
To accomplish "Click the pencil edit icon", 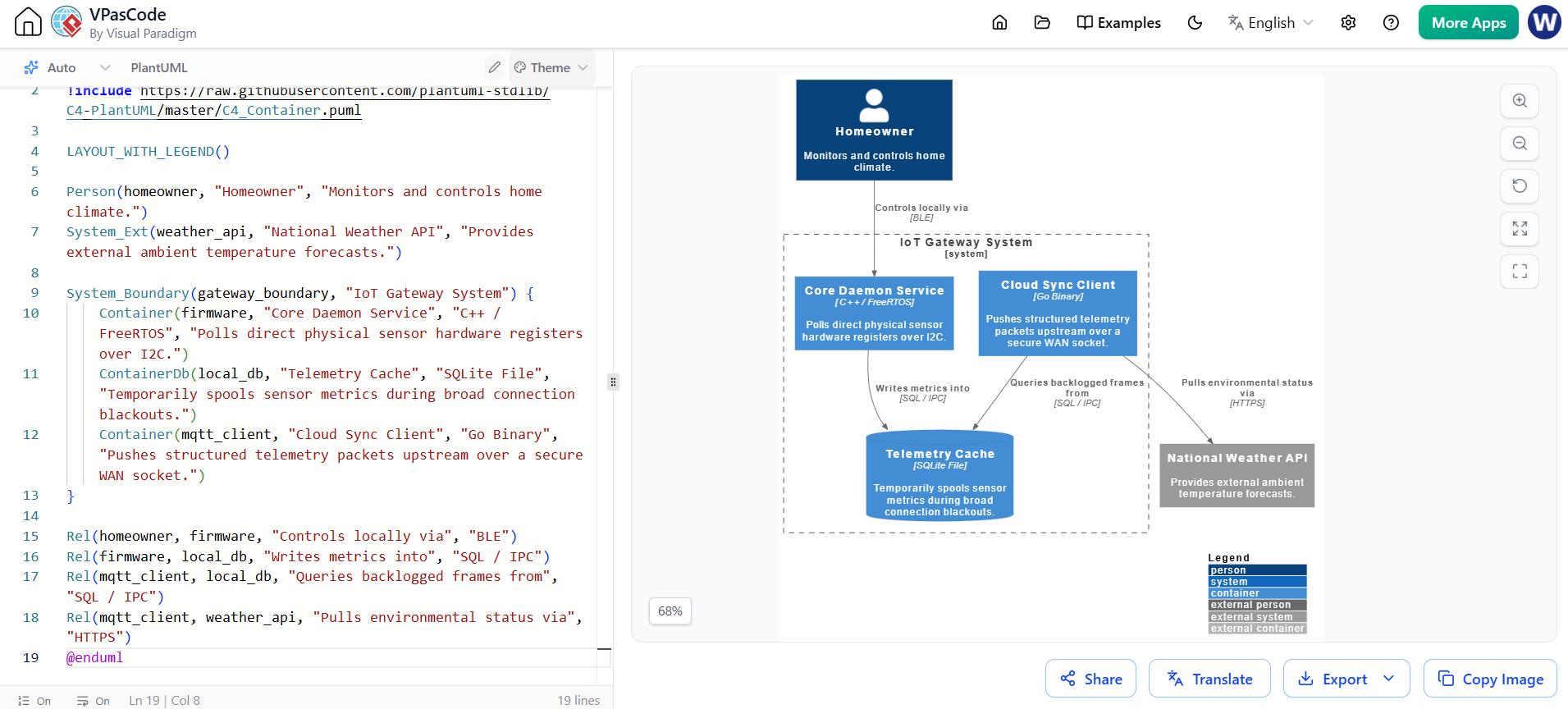I will (494, 67).
